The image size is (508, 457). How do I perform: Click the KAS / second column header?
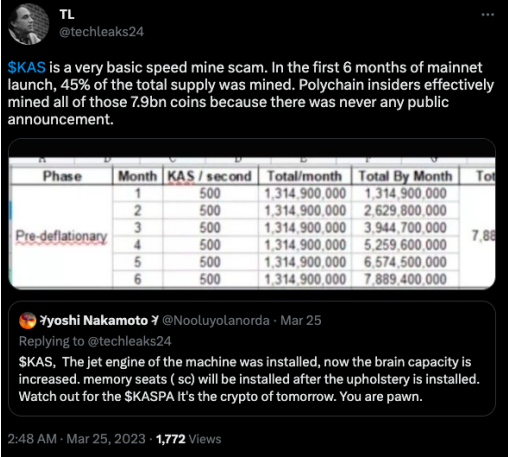click(x=210, y=176)
